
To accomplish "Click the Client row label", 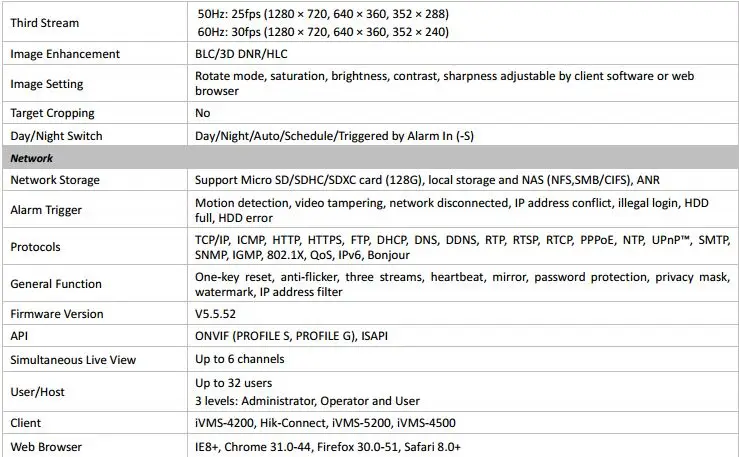I will coord(25,423).
